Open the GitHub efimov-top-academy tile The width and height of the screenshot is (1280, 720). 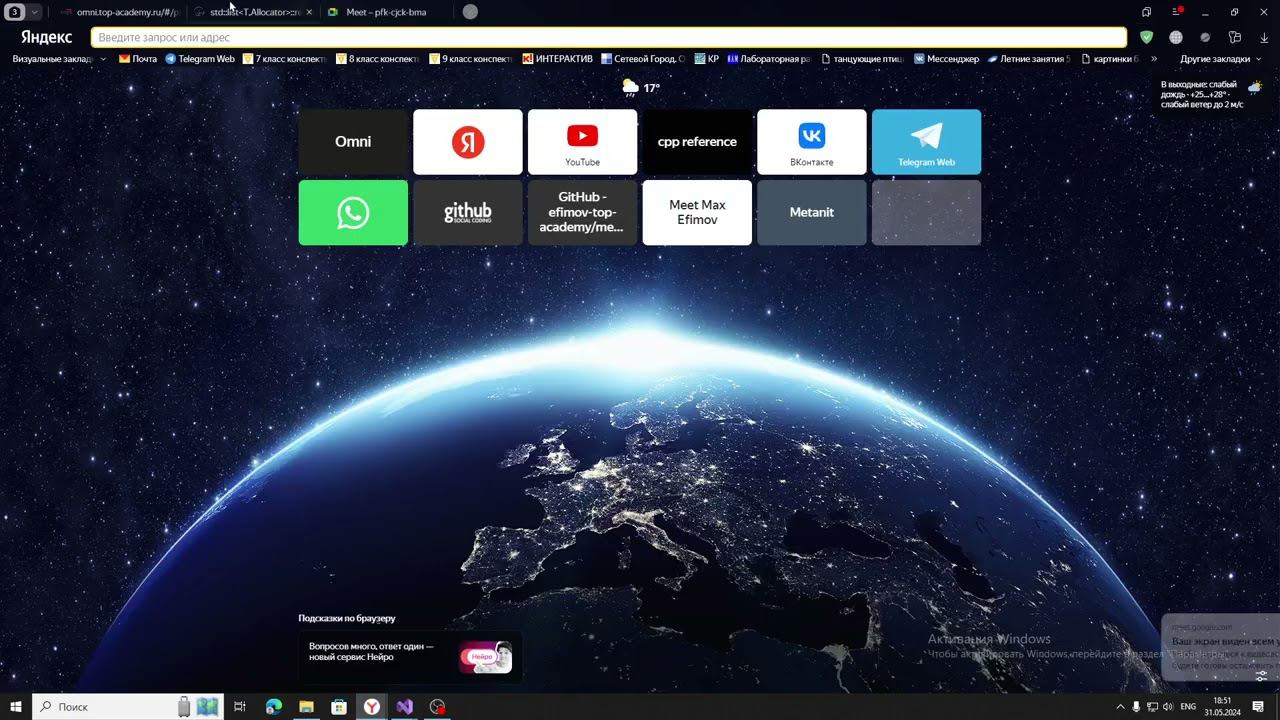tap(582, 212)
